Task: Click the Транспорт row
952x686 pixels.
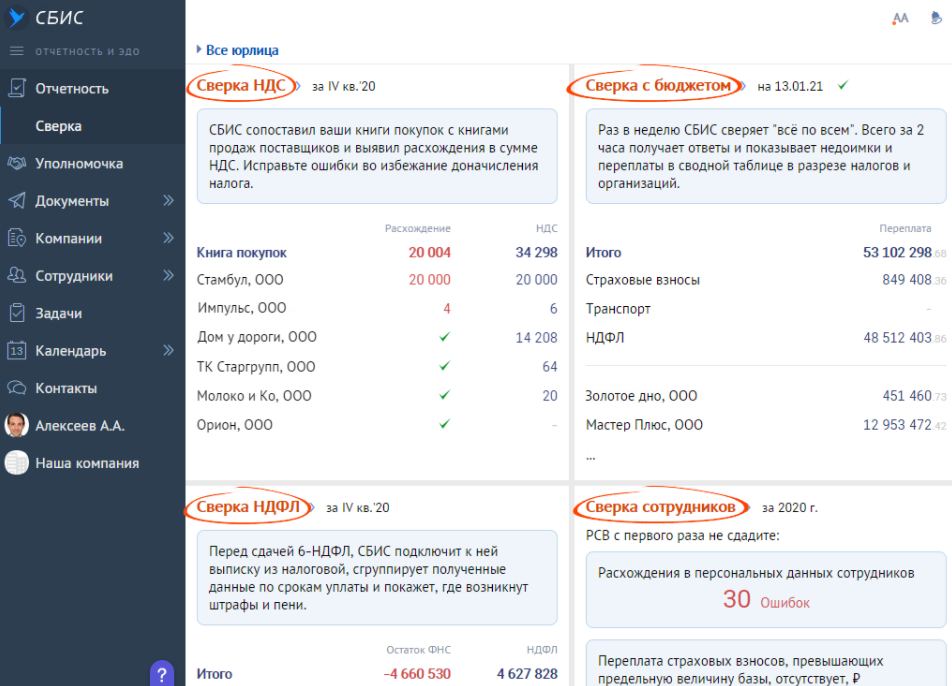Action: point(766,308)
